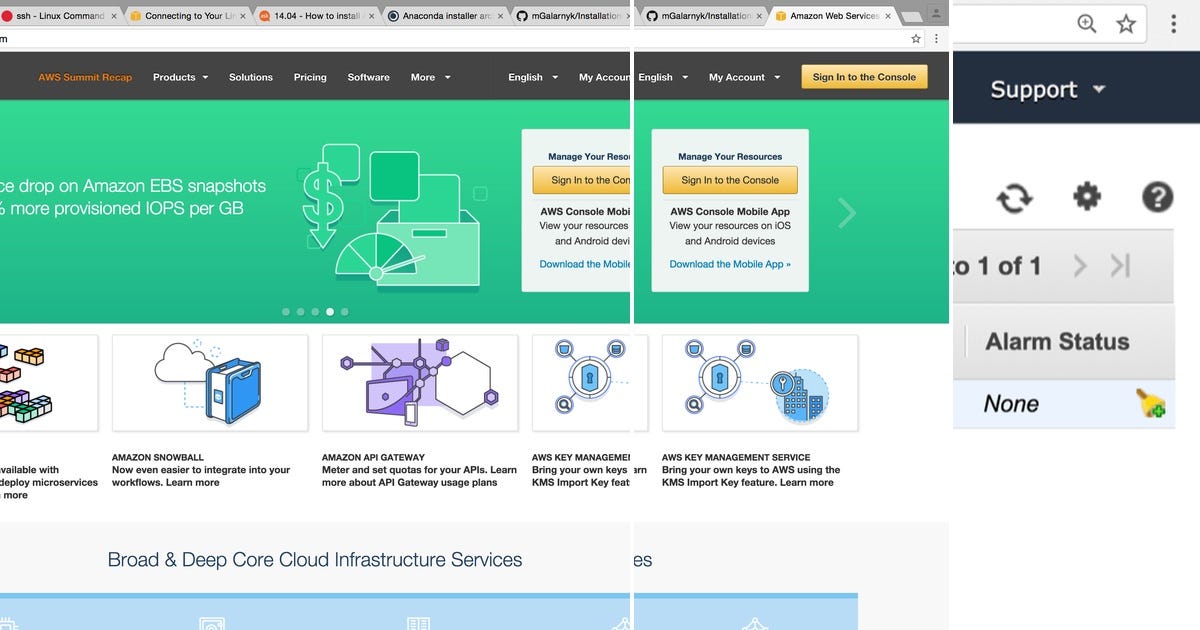1200x630 pixels.
Task: Select the fourth carousel navigation dot
Action: coord(330,311)
